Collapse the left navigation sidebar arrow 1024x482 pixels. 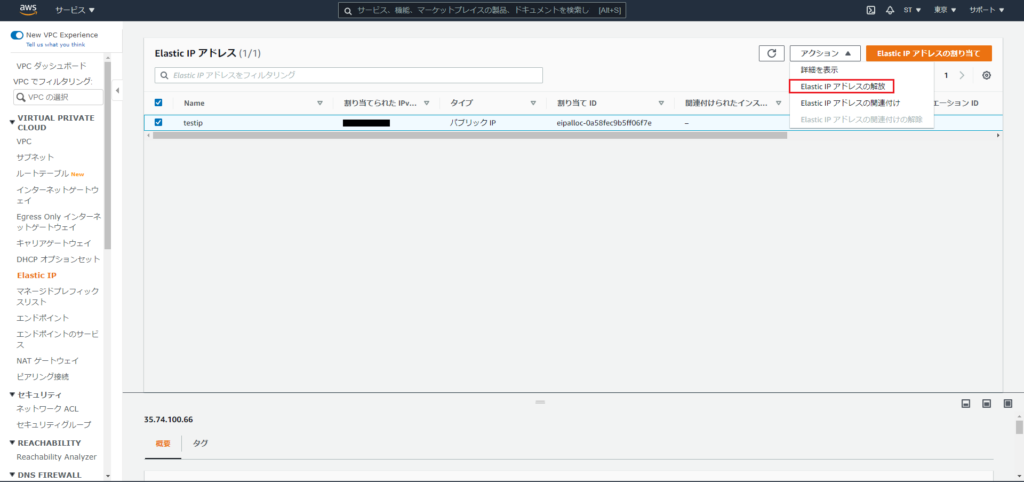pyautogui.click(x=117, y=91)
